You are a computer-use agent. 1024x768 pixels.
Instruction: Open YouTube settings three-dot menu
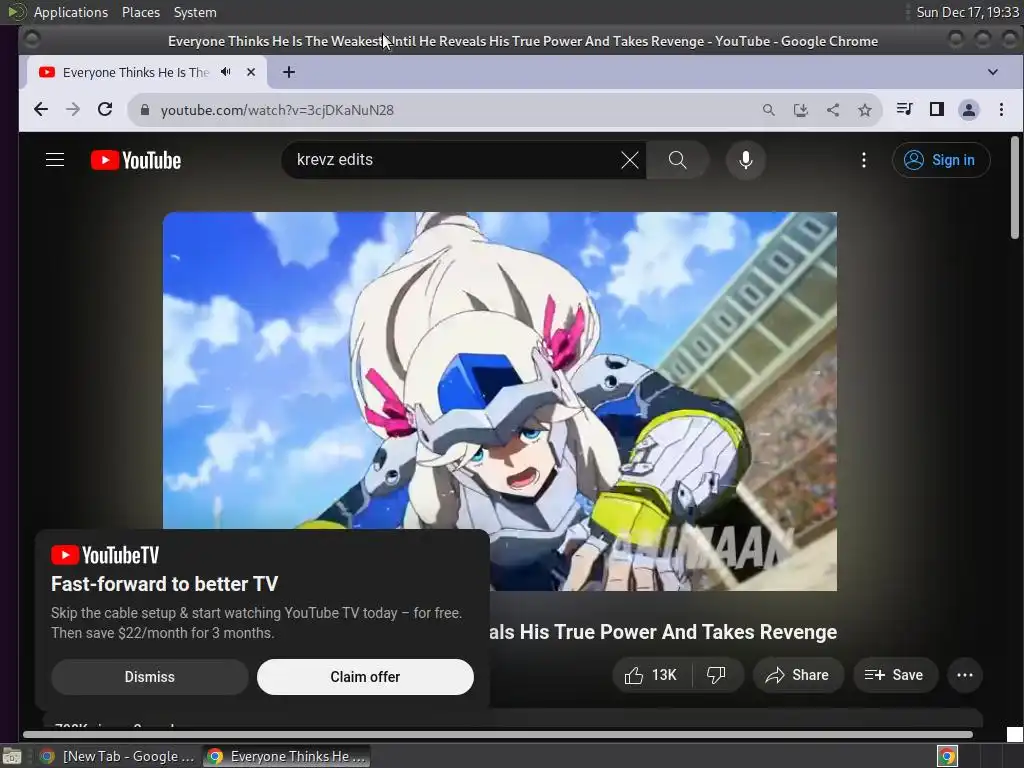point(864,160)
